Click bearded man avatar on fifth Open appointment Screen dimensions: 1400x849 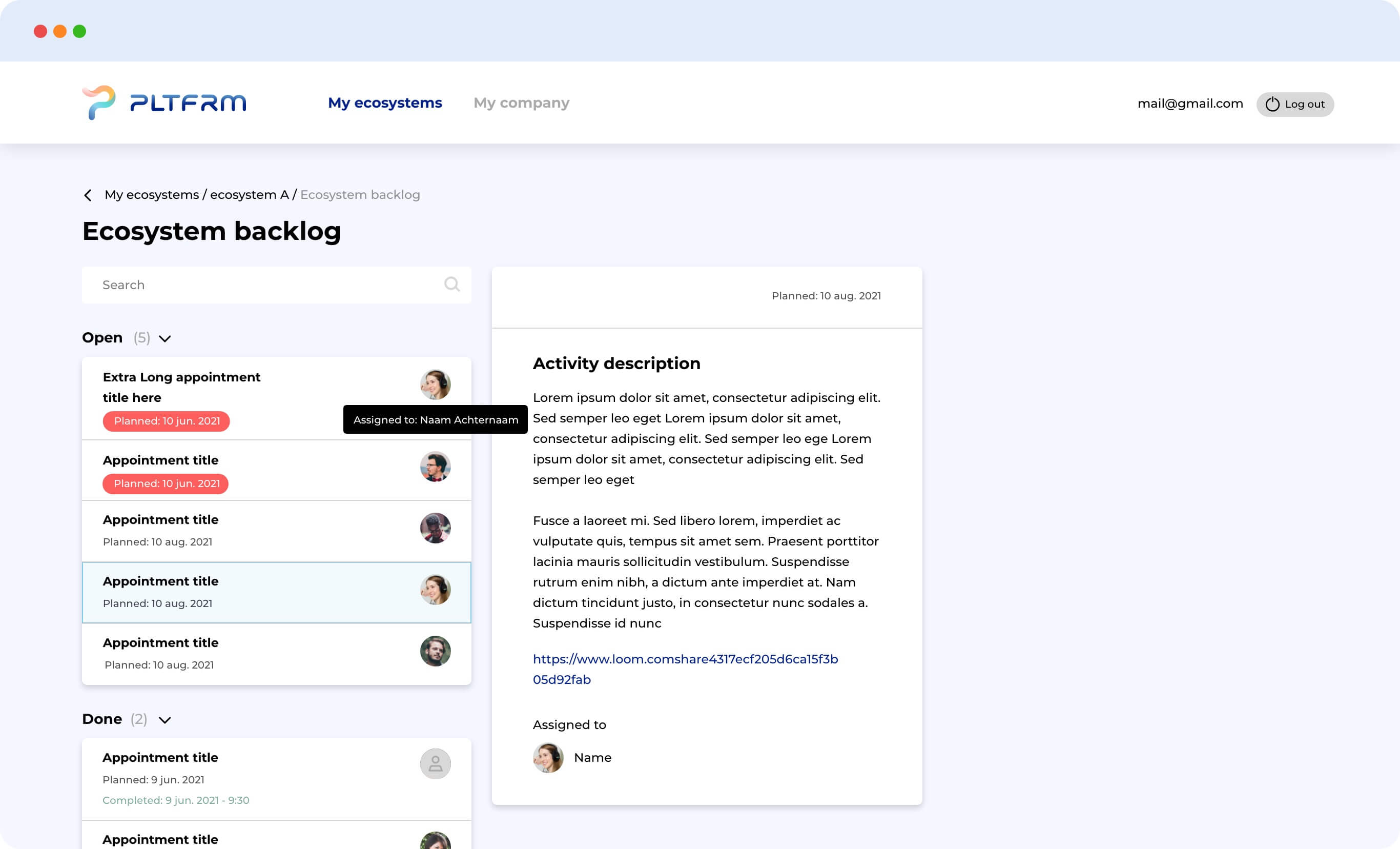(435, 651)
